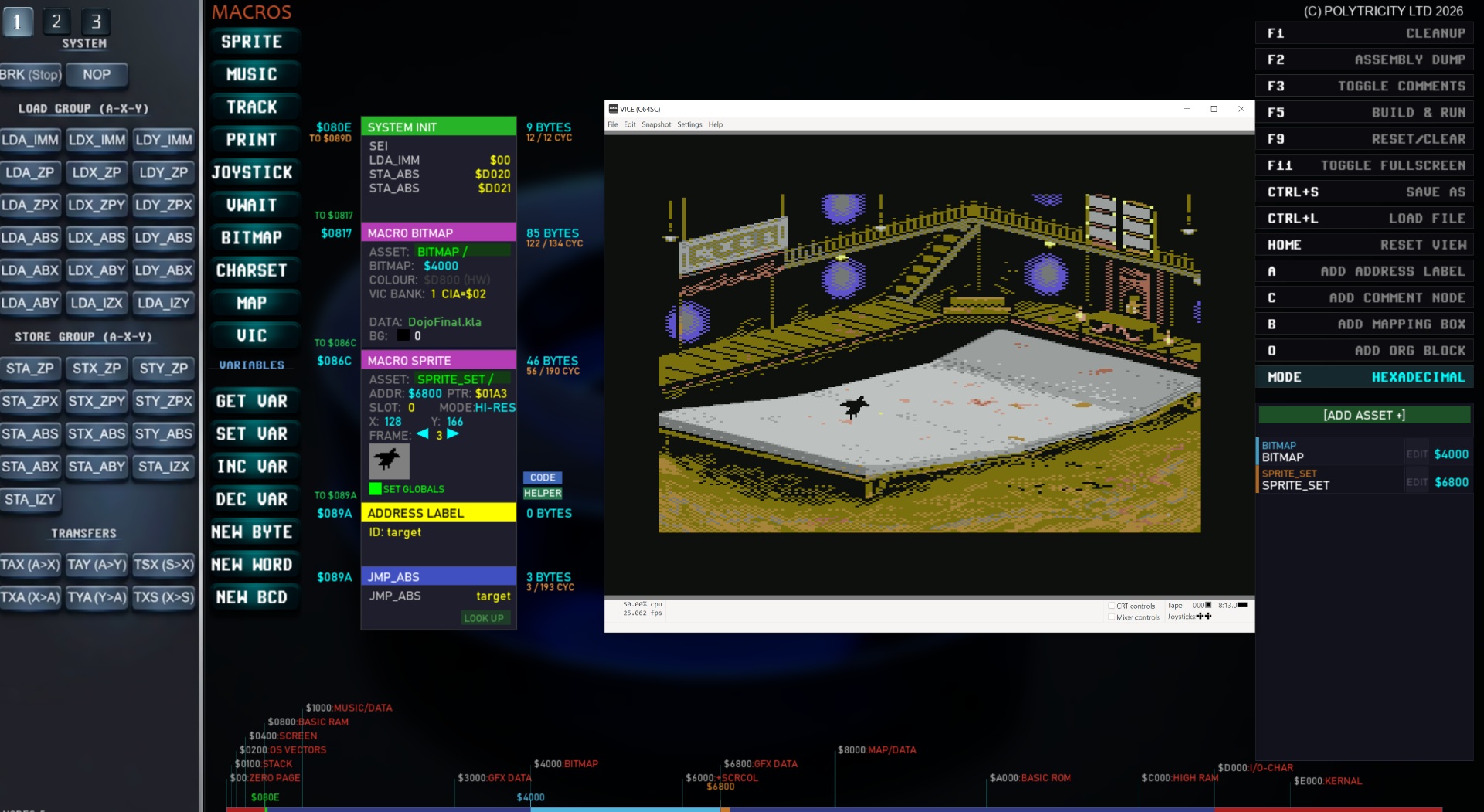1484x812 pixels.
Task: Enable Mixer controls in VICE
Action: pyautogui.click(x=1111, y=617)
